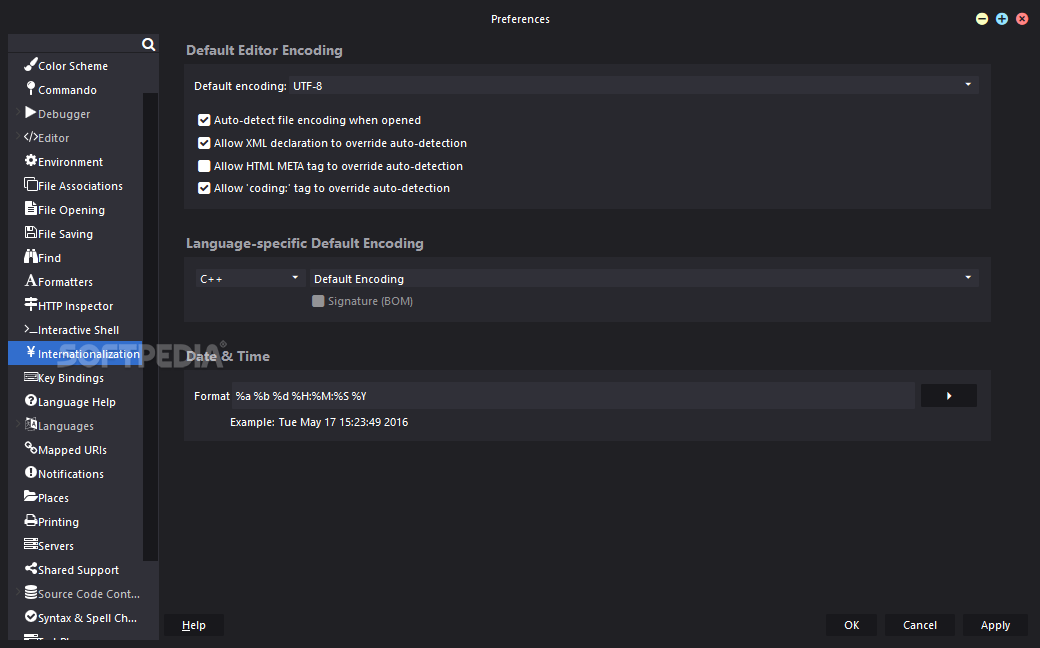Screen dimensions: 1040x648
Task: Click the date Format text field
Action: [x=573, y=396]
